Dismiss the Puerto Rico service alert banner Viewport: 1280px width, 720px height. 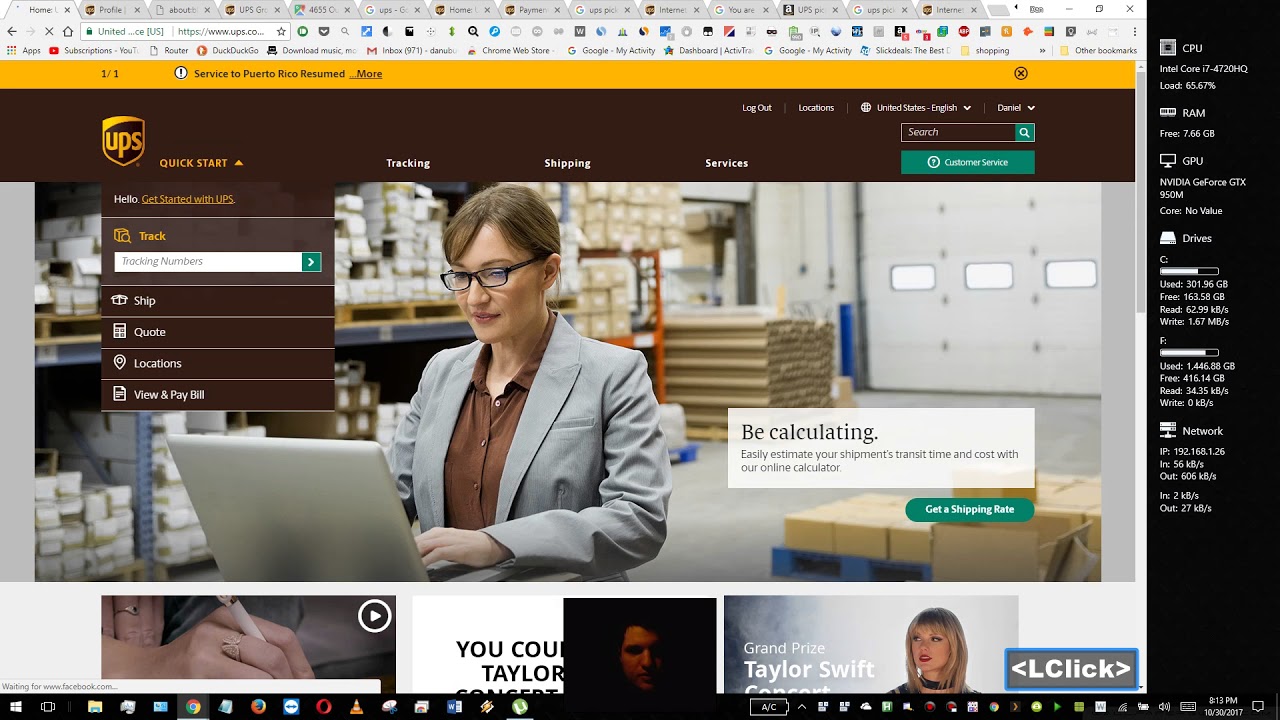click(x=1021, y=73)
